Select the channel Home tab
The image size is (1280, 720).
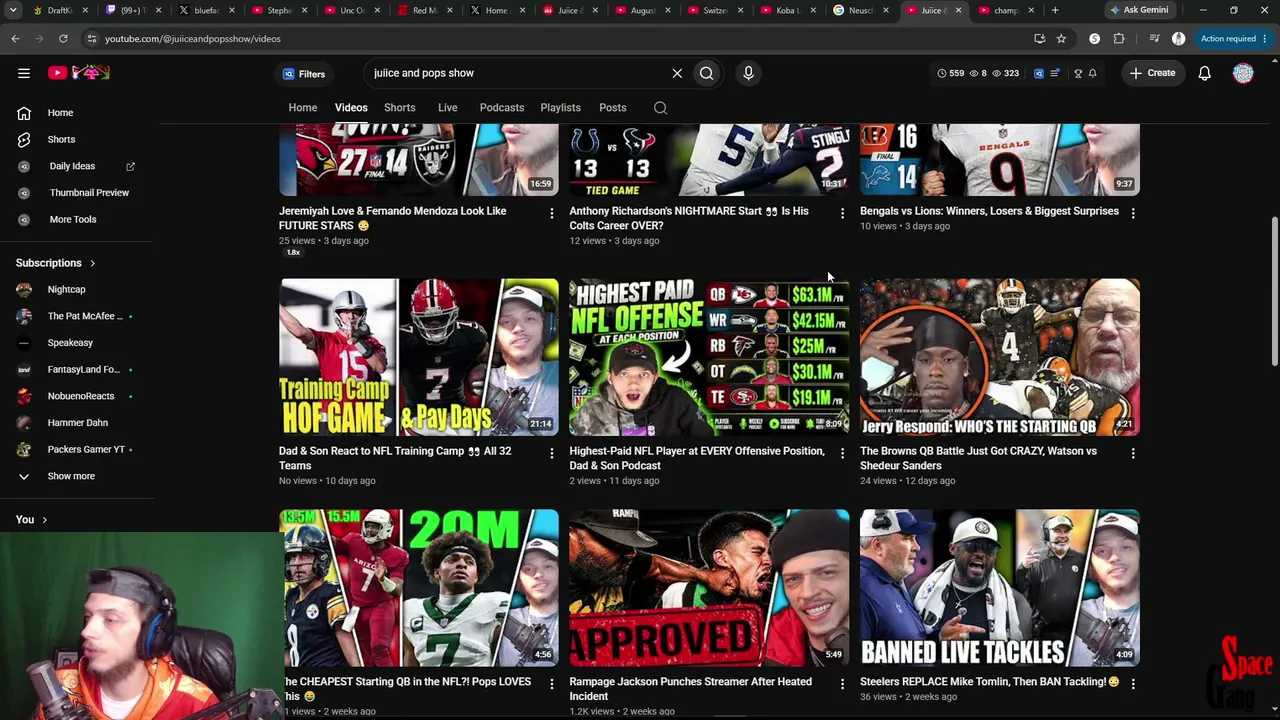pos(303,108)
